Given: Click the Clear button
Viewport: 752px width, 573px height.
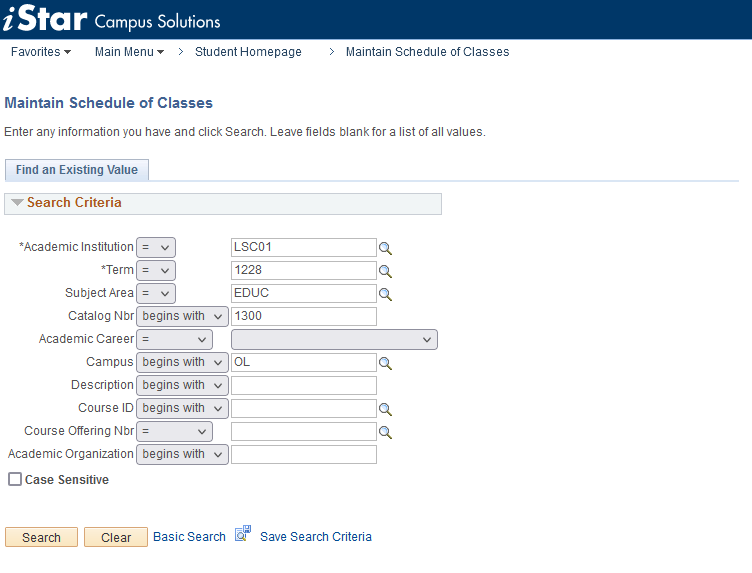Looking at the screenshot, I should point(116,537).
